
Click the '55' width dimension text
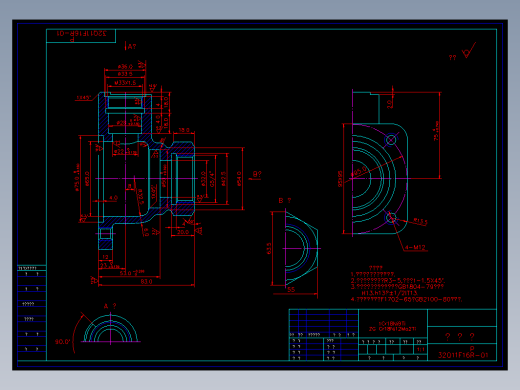pyautogui.click(x=291, y=290)
